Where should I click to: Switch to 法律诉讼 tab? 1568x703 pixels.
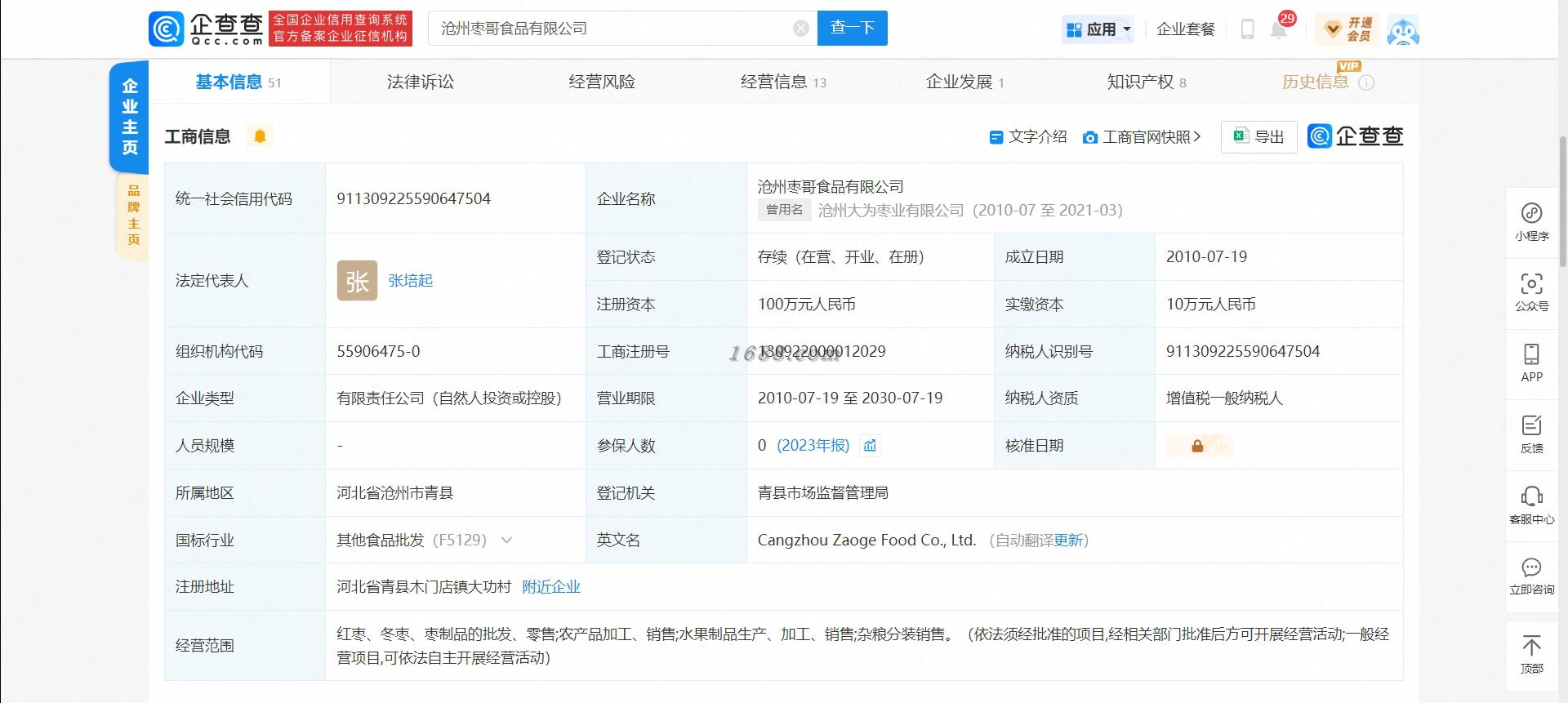[x=420, y=82]
